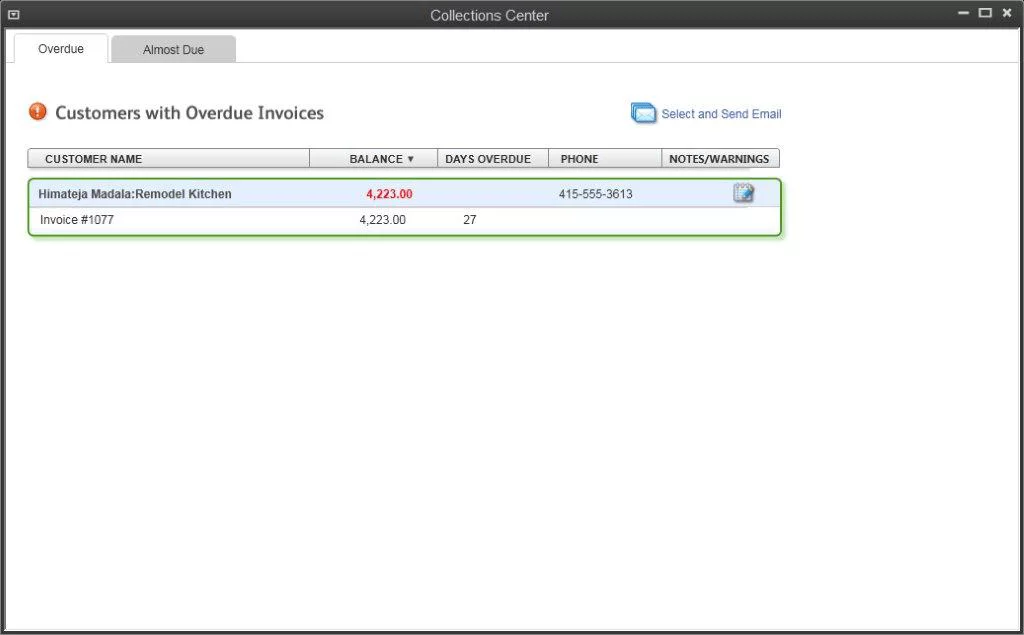Click the red 4,223.00 balance amount

click(388, 193)
